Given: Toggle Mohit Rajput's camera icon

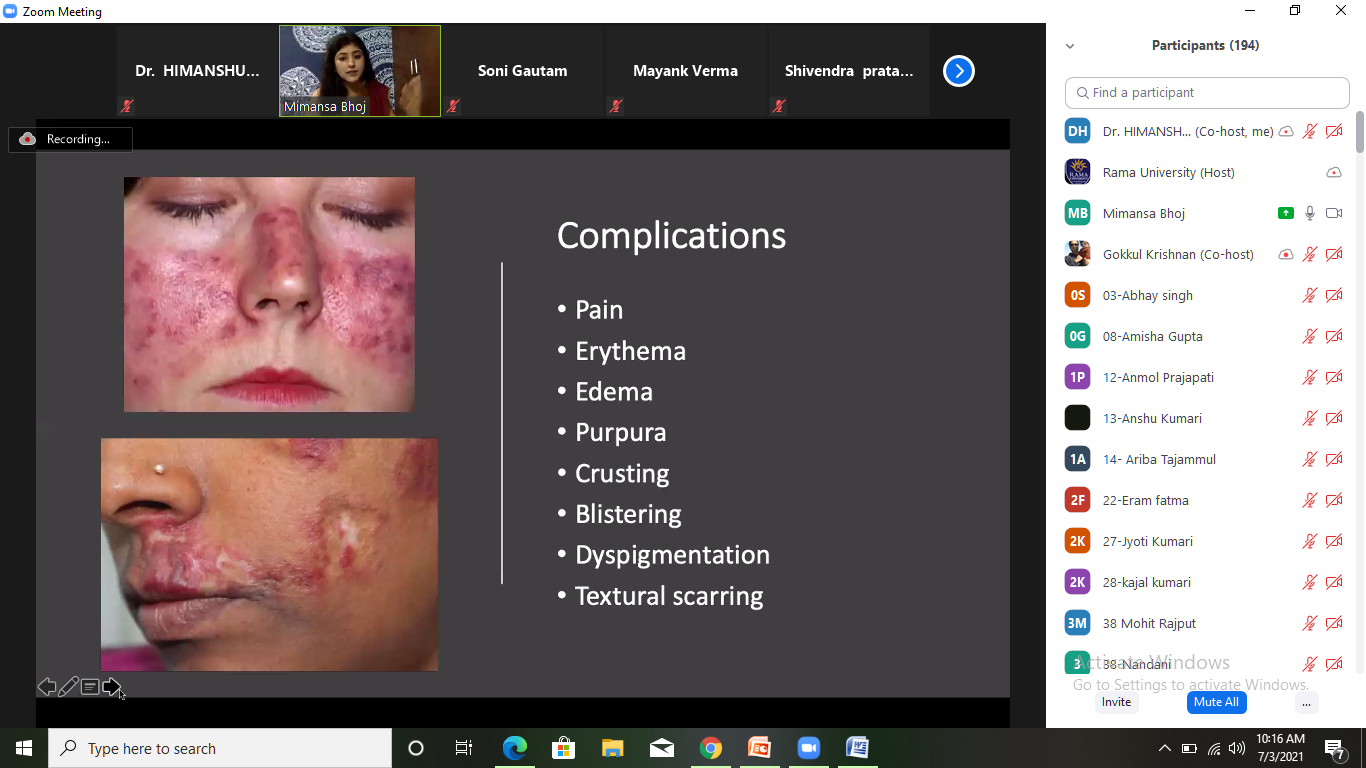Looking at the screenshot, I should [x=1334, y=623].
